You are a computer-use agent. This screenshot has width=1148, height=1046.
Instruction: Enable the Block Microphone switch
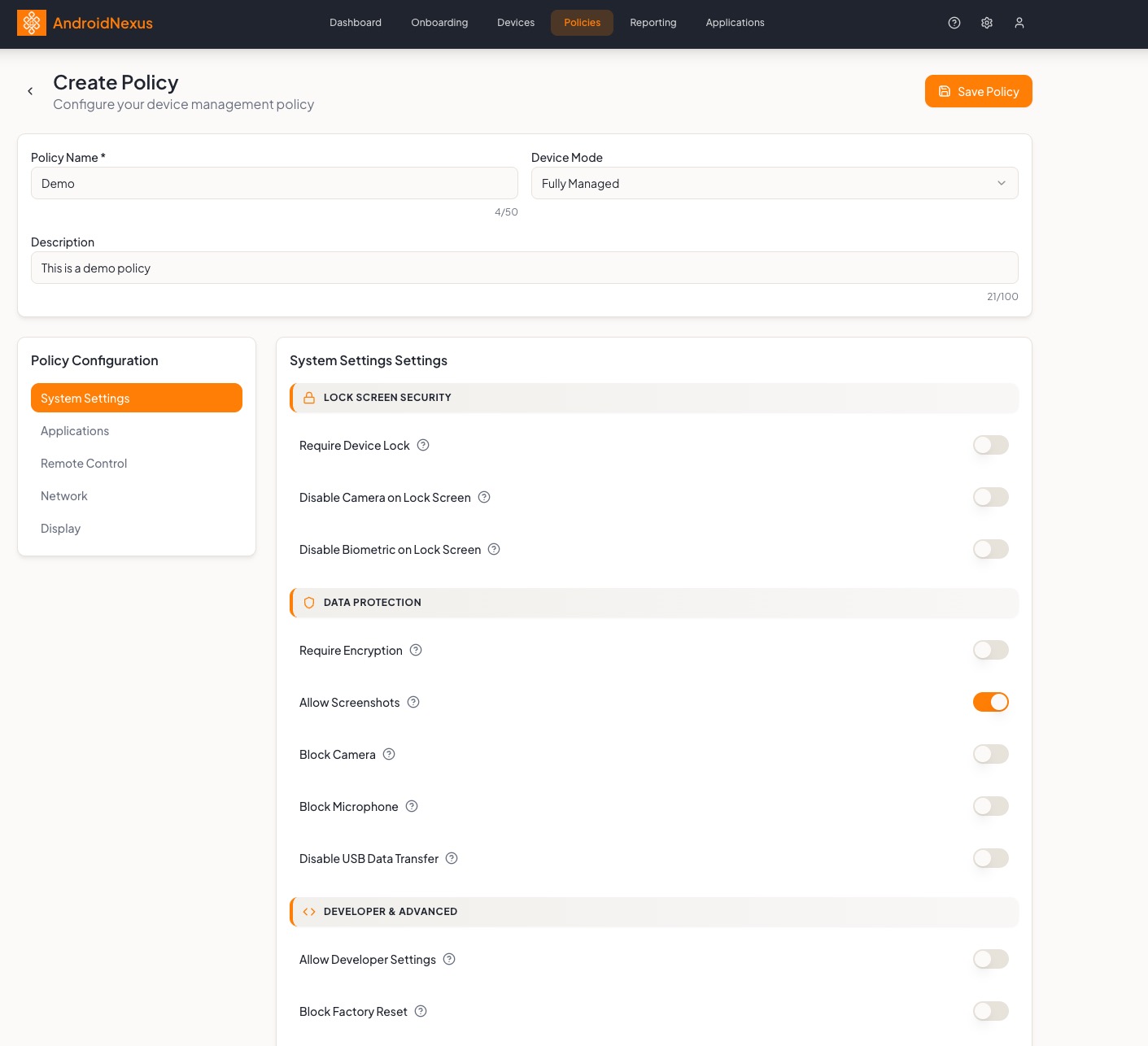pos(991,806)
